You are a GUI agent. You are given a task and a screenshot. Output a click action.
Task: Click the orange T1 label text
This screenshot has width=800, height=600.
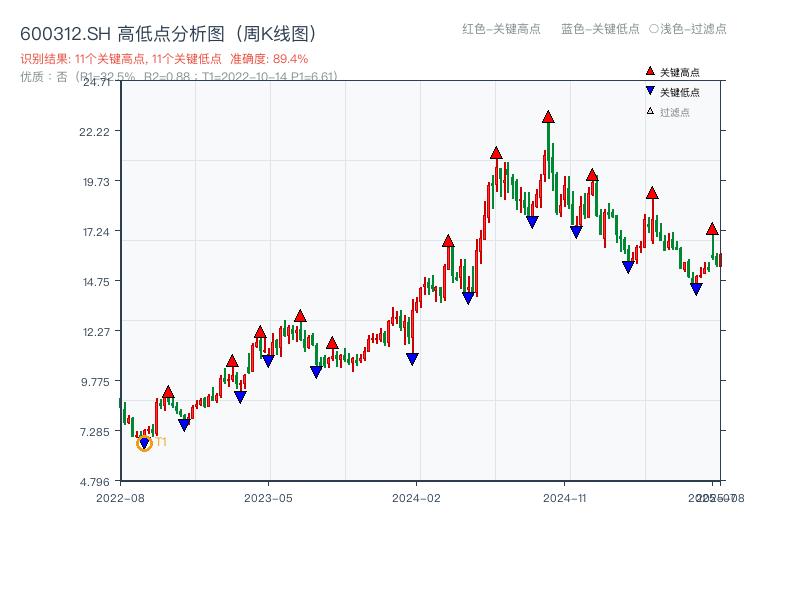click(x=161, y=442)
